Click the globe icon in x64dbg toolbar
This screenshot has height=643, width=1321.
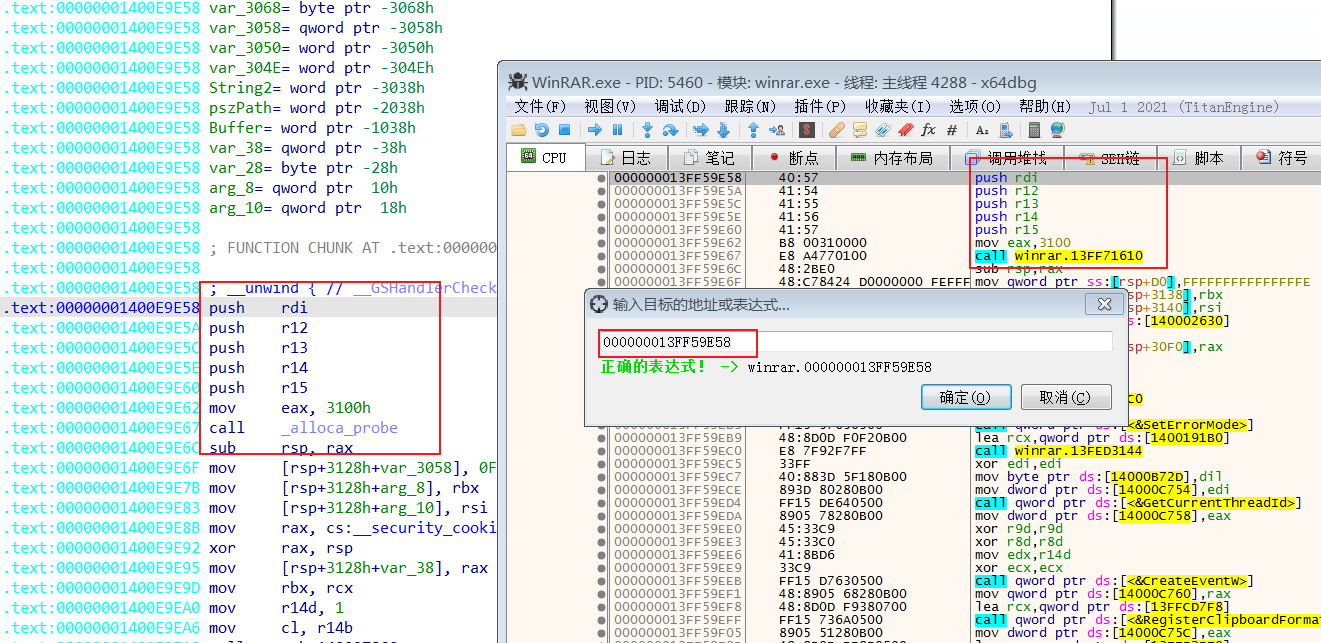point(1057,130)
